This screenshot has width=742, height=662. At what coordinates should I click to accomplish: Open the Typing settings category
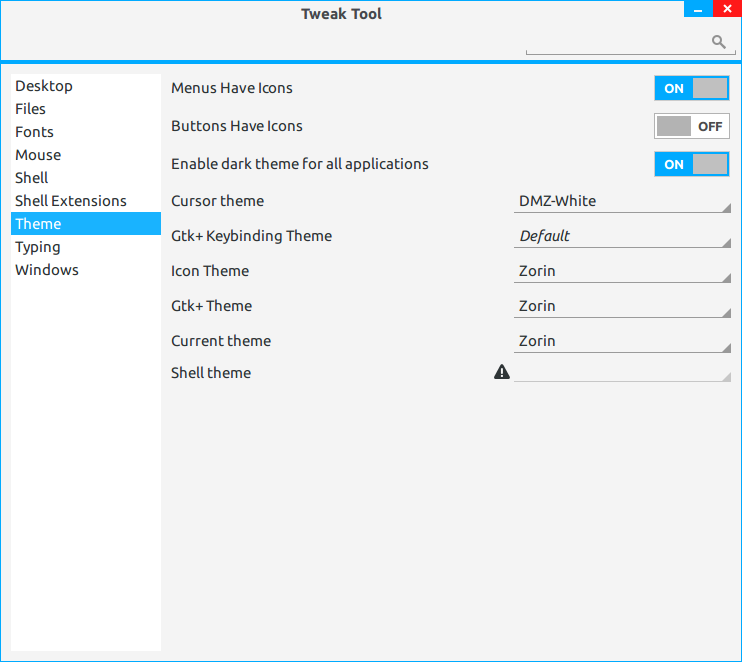click(x=38, y=247)
